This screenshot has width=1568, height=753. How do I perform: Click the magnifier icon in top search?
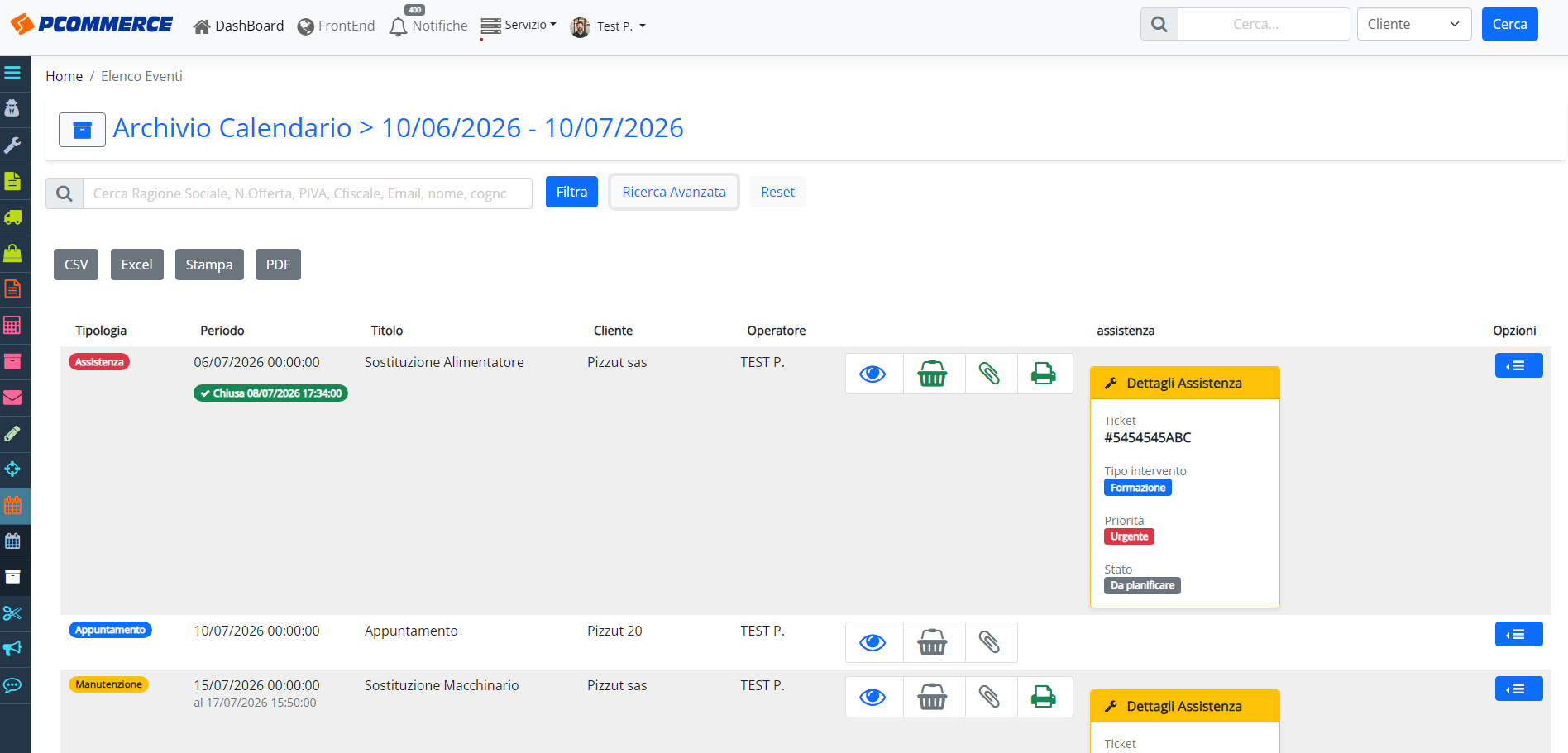pos(1159,24)
